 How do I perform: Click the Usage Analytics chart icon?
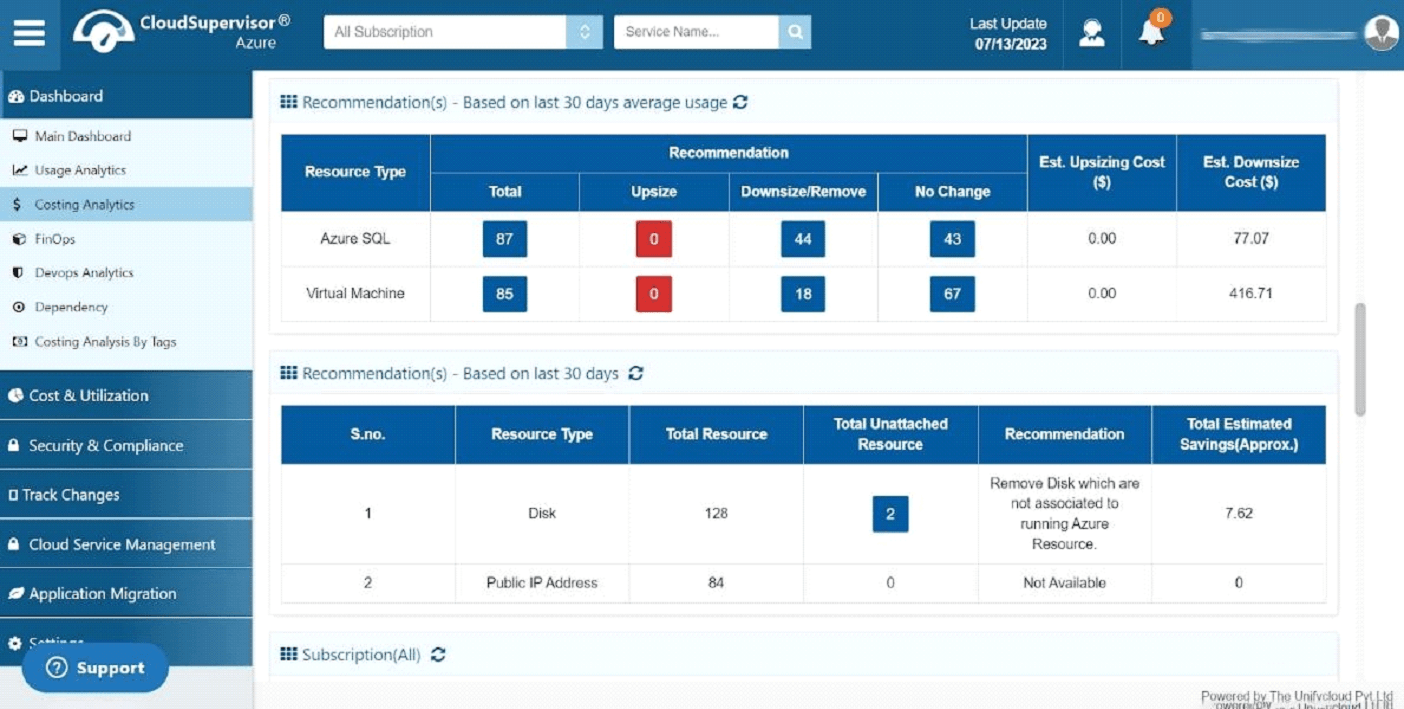click(x=19, y=170)
